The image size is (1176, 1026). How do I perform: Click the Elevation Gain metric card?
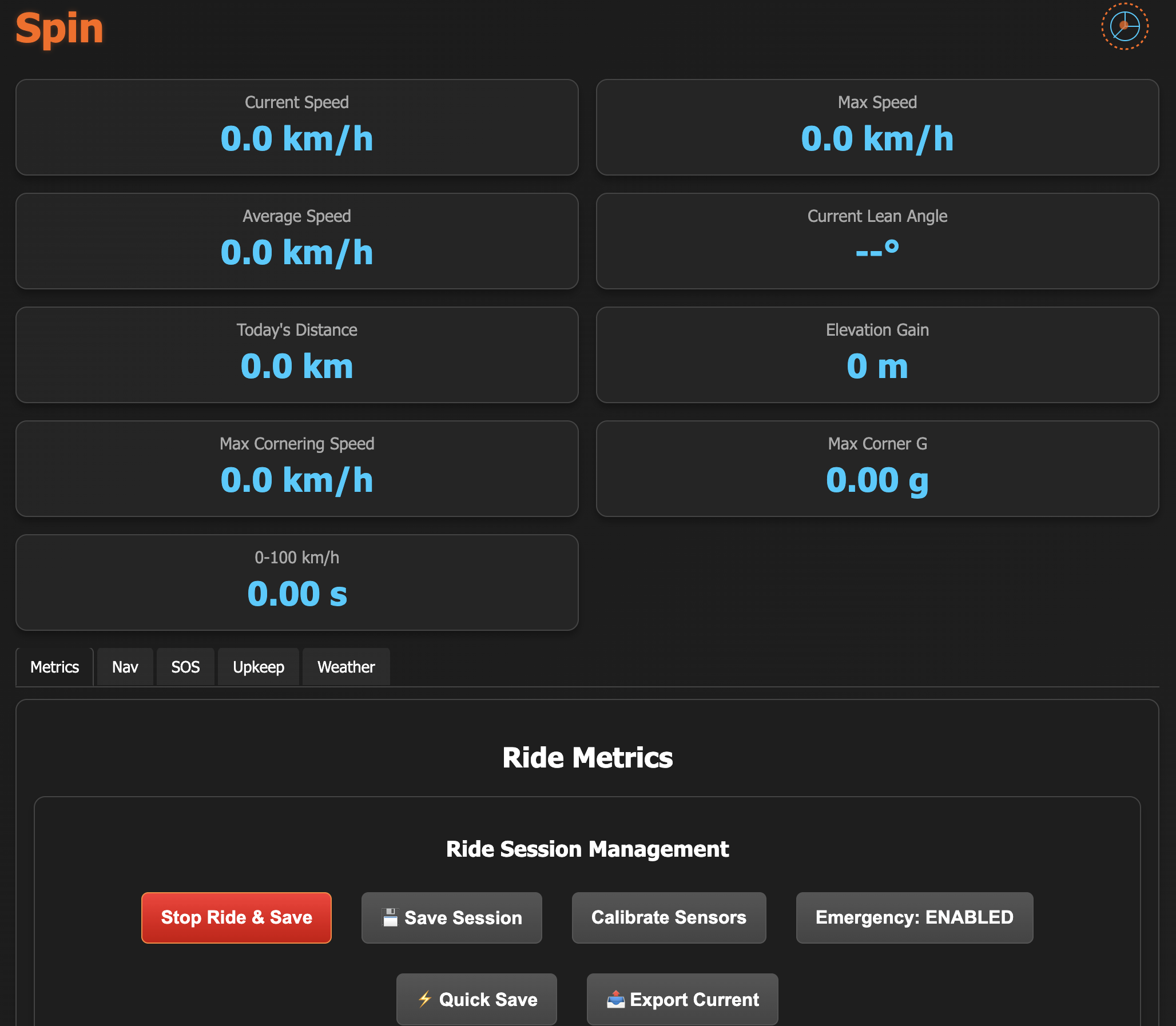point(877,355)
